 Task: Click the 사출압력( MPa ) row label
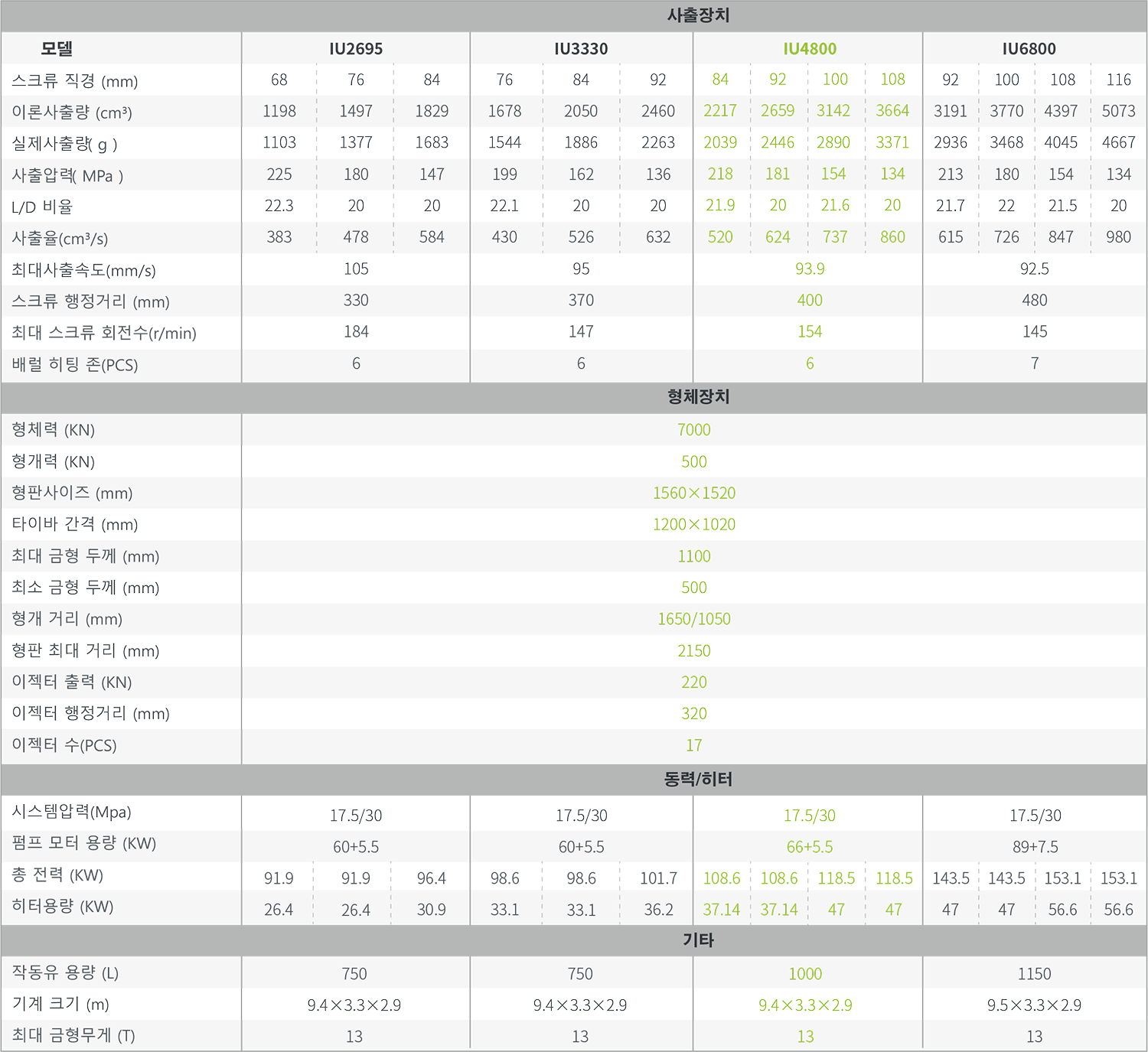pos(67,176)
